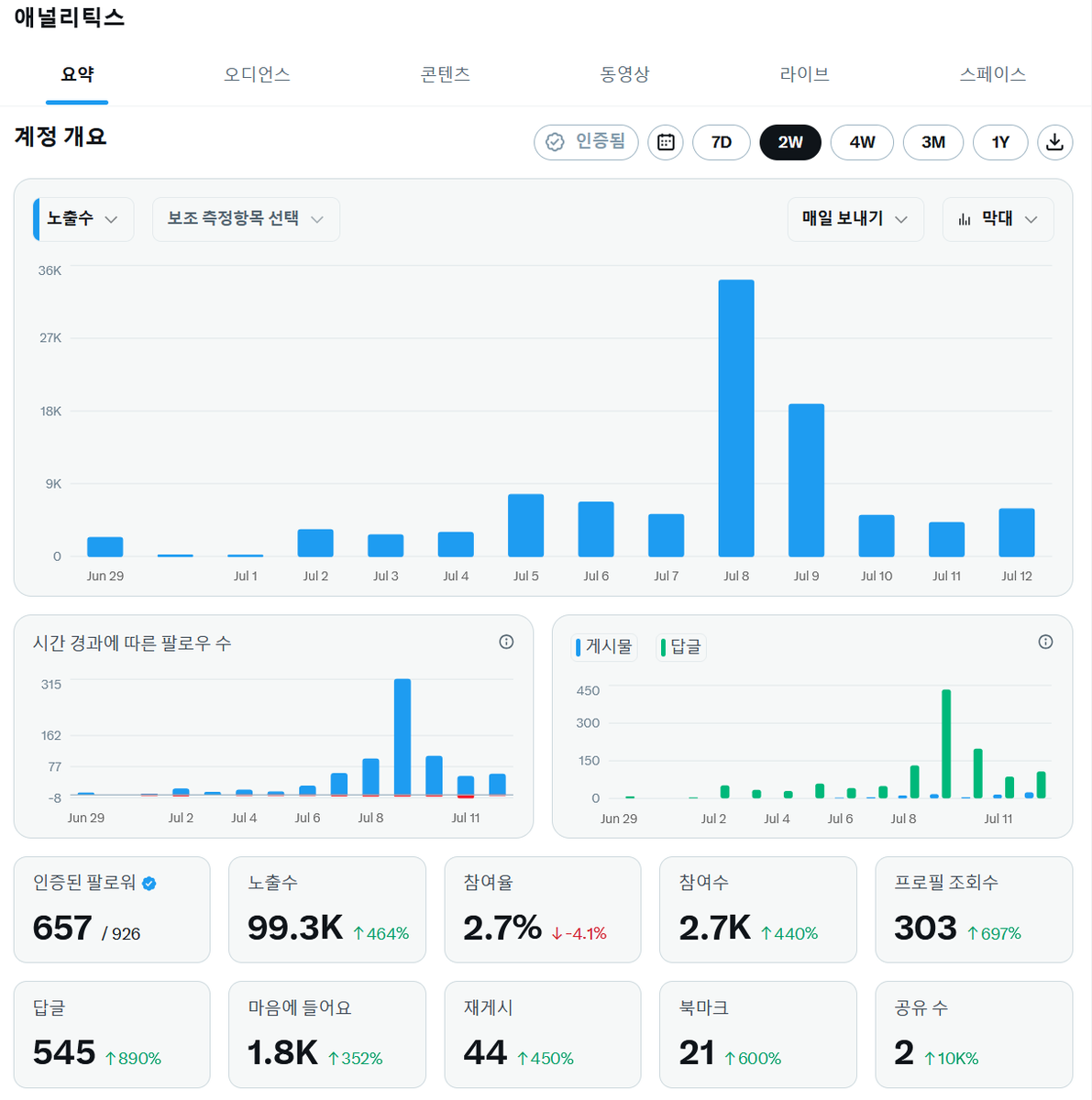This screenshot has height=1100, width=1092.
Task: Click info icon on follower chart
Action: (506, 642)
